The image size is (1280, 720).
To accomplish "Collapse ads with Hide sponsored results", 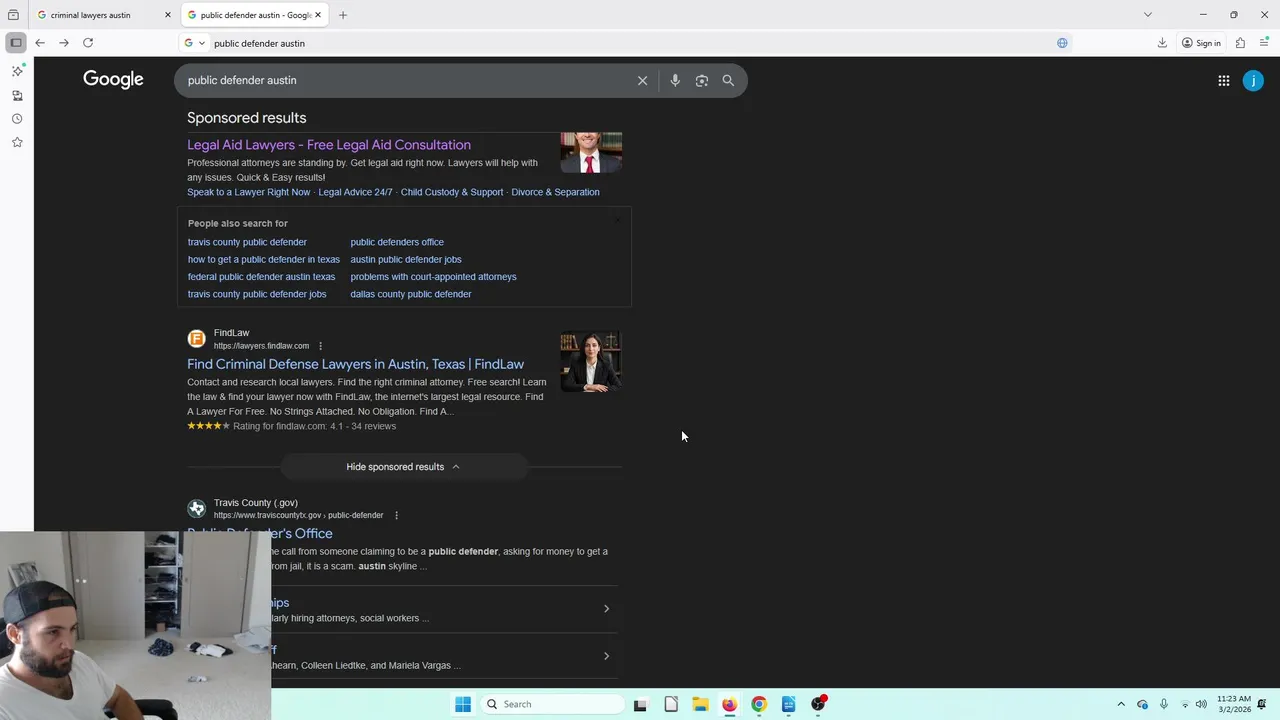I will (403, 467).
